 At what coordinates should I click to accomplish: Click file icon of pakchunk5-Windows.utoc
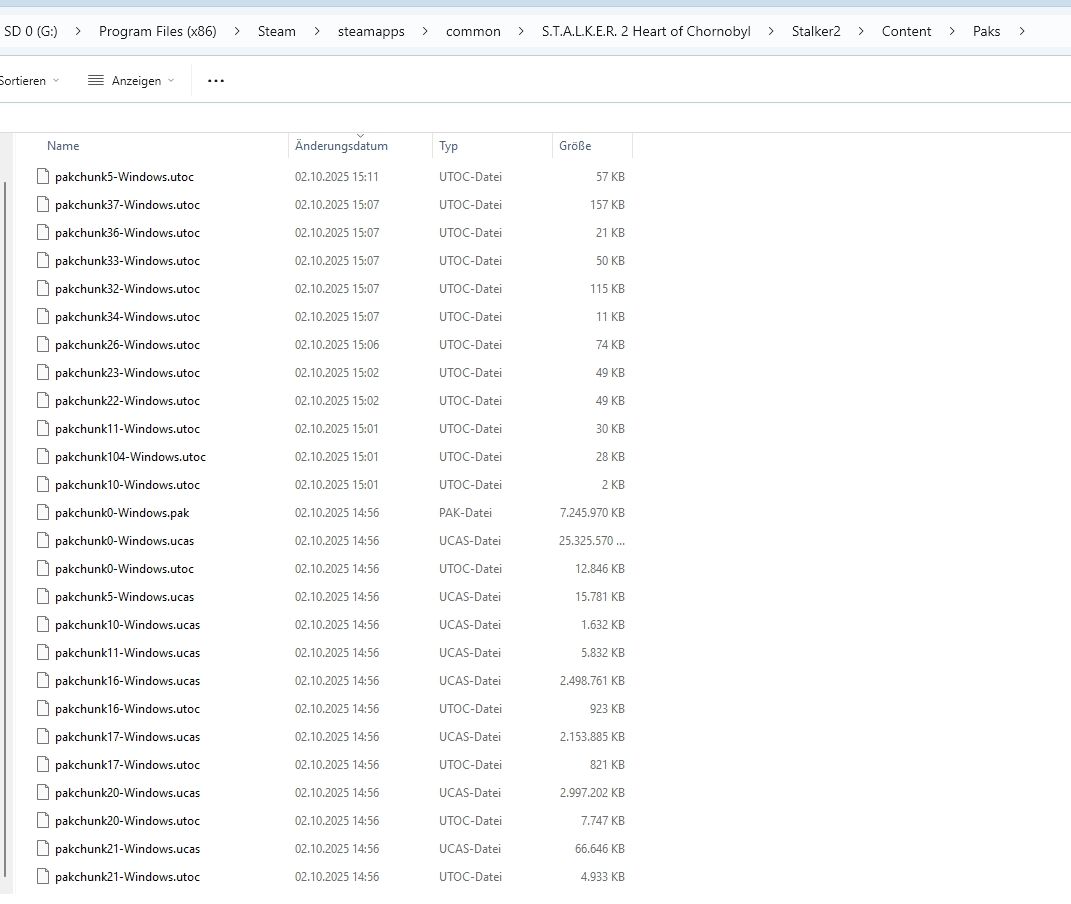(x=43, y=176)
